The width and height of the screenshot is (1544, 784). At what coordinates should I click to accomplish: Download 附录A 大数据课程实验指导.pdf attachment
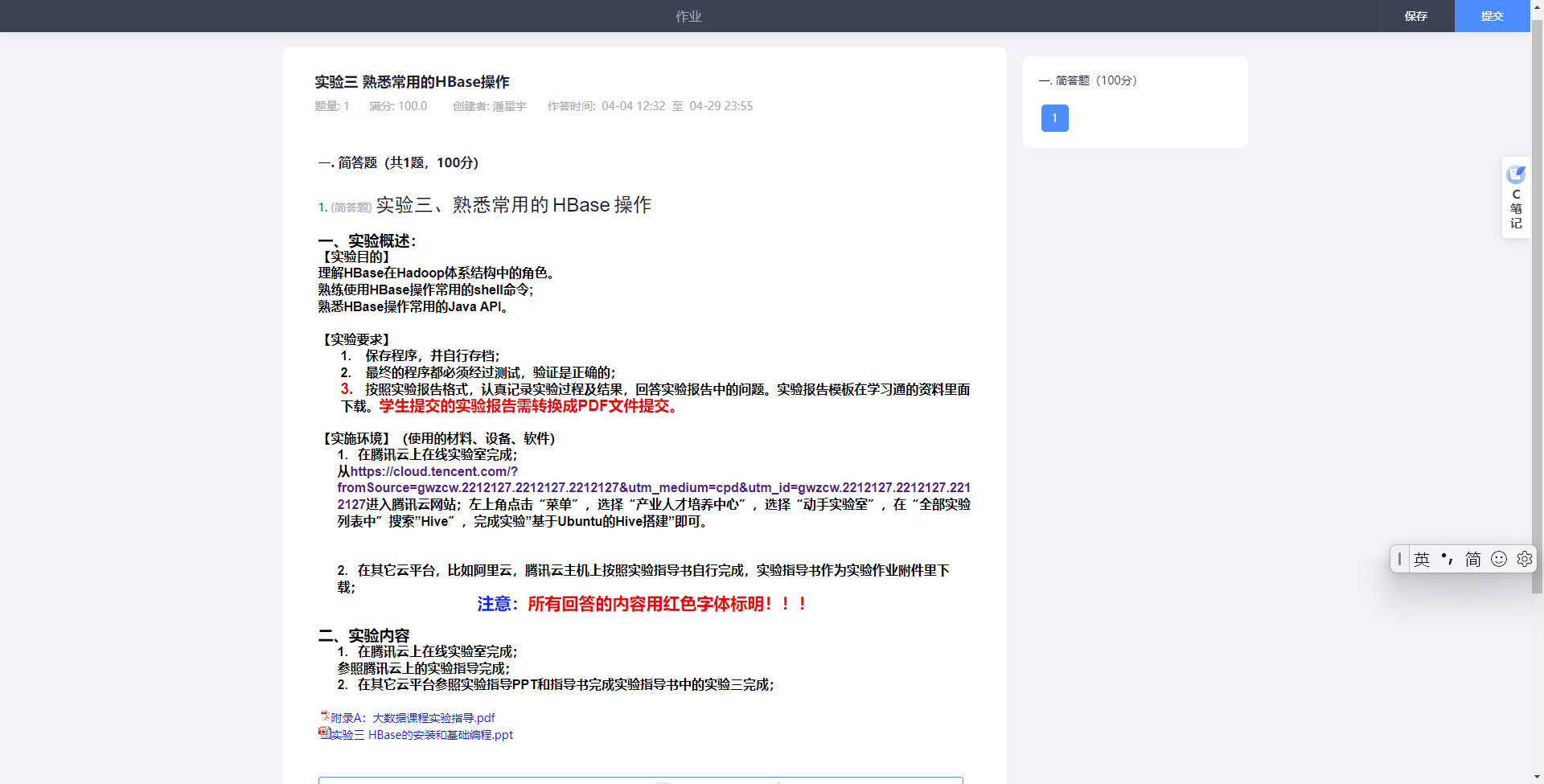(413, 718)
